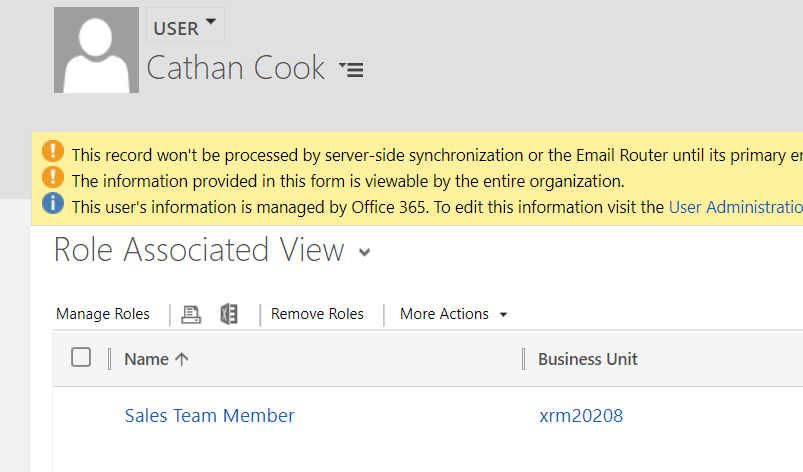Expand the More Actions menu
Screen dimensions: 803x472
click(453, 314)
